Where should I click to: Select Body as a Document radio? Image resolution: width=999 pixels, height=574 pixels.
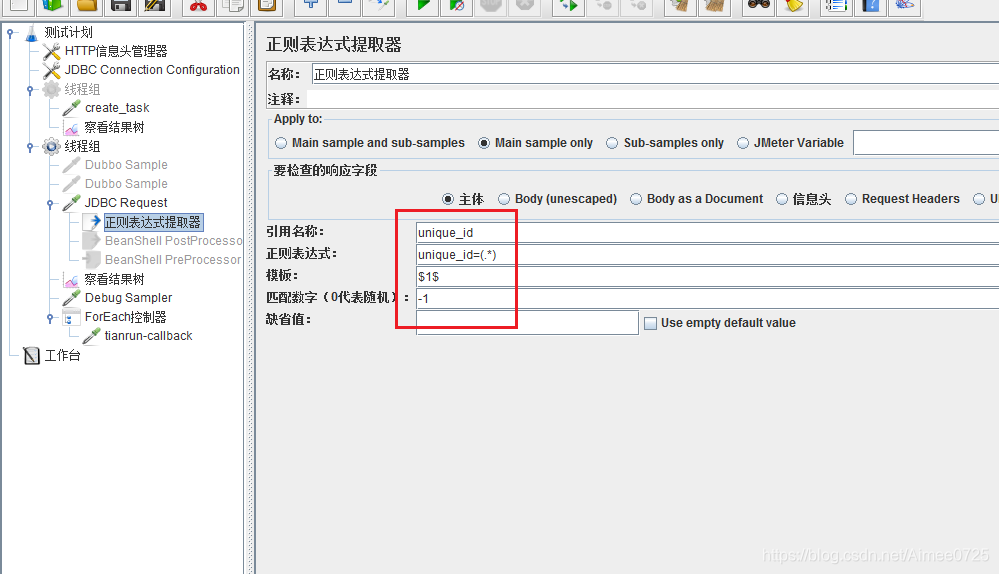tap(636, 199)
